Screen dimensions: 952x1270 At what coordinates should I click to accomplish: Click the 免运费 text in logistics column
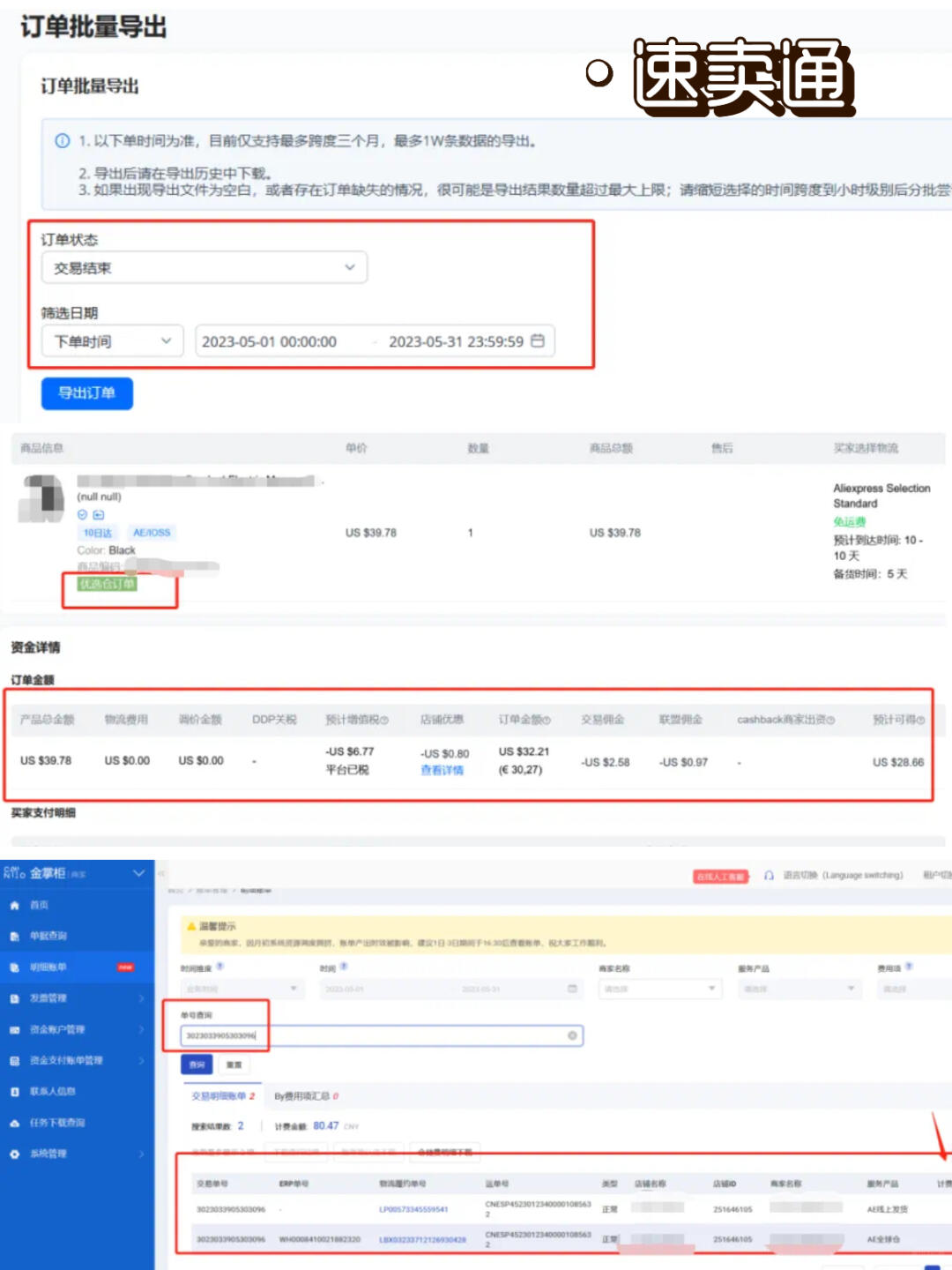tap(850, 522)
